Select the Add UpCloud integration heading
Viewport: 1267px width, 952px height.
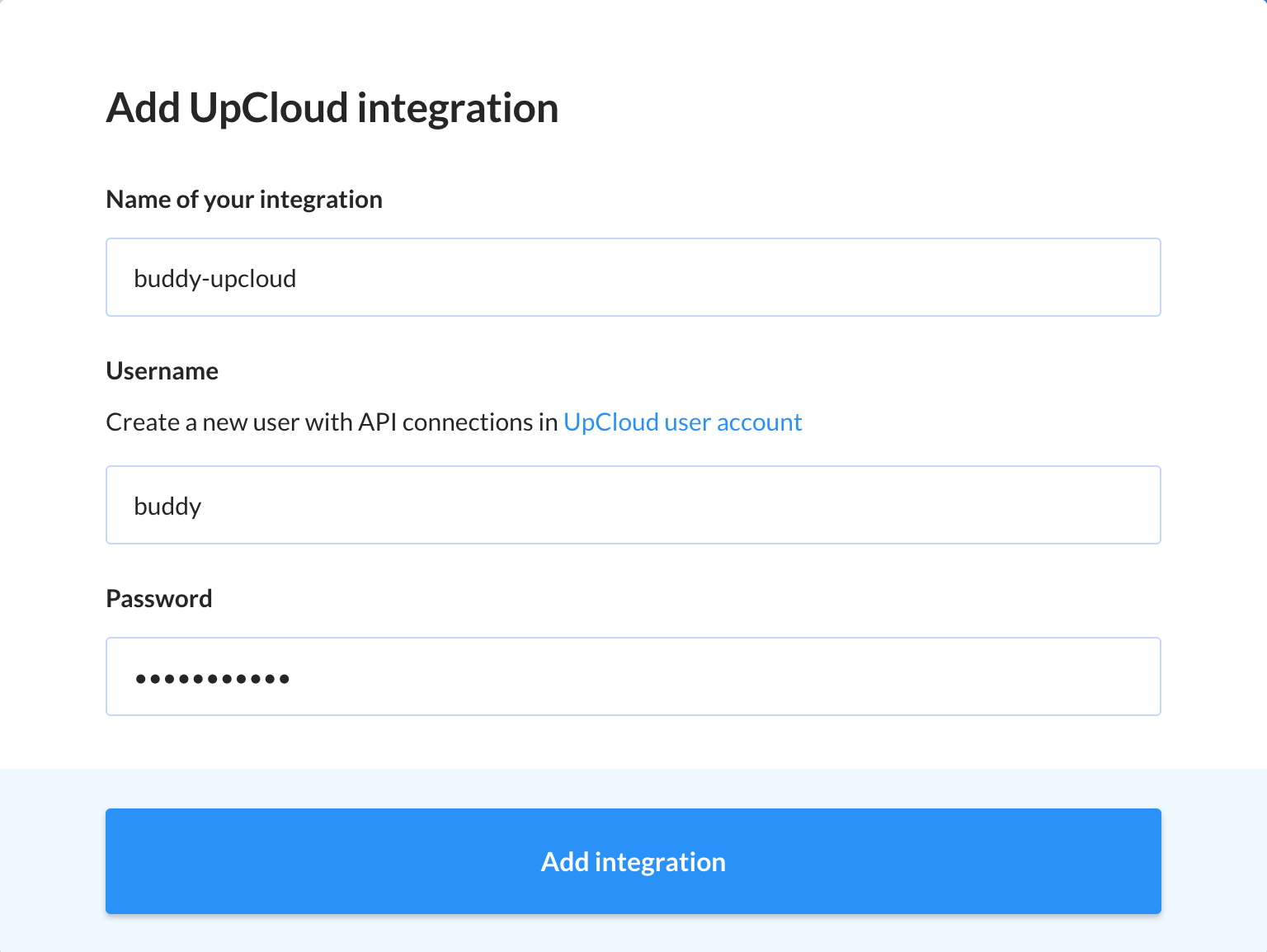point(332,108)
